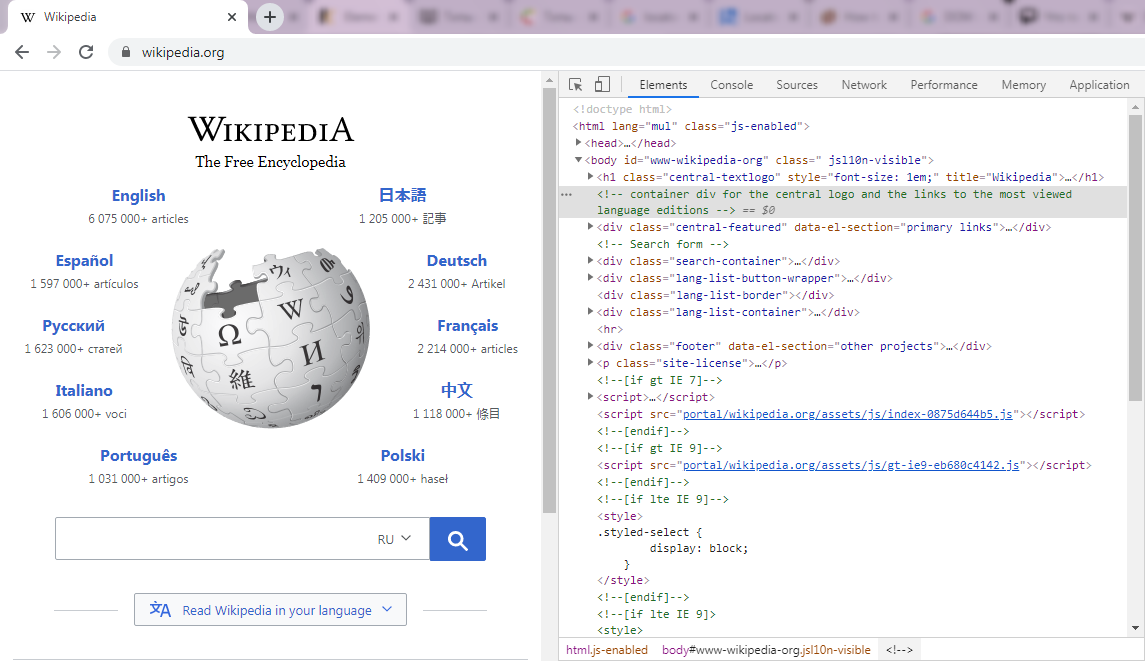The image size is (1145, 661).
Task: Expand the central-featured div node
Action: [590, 227]
